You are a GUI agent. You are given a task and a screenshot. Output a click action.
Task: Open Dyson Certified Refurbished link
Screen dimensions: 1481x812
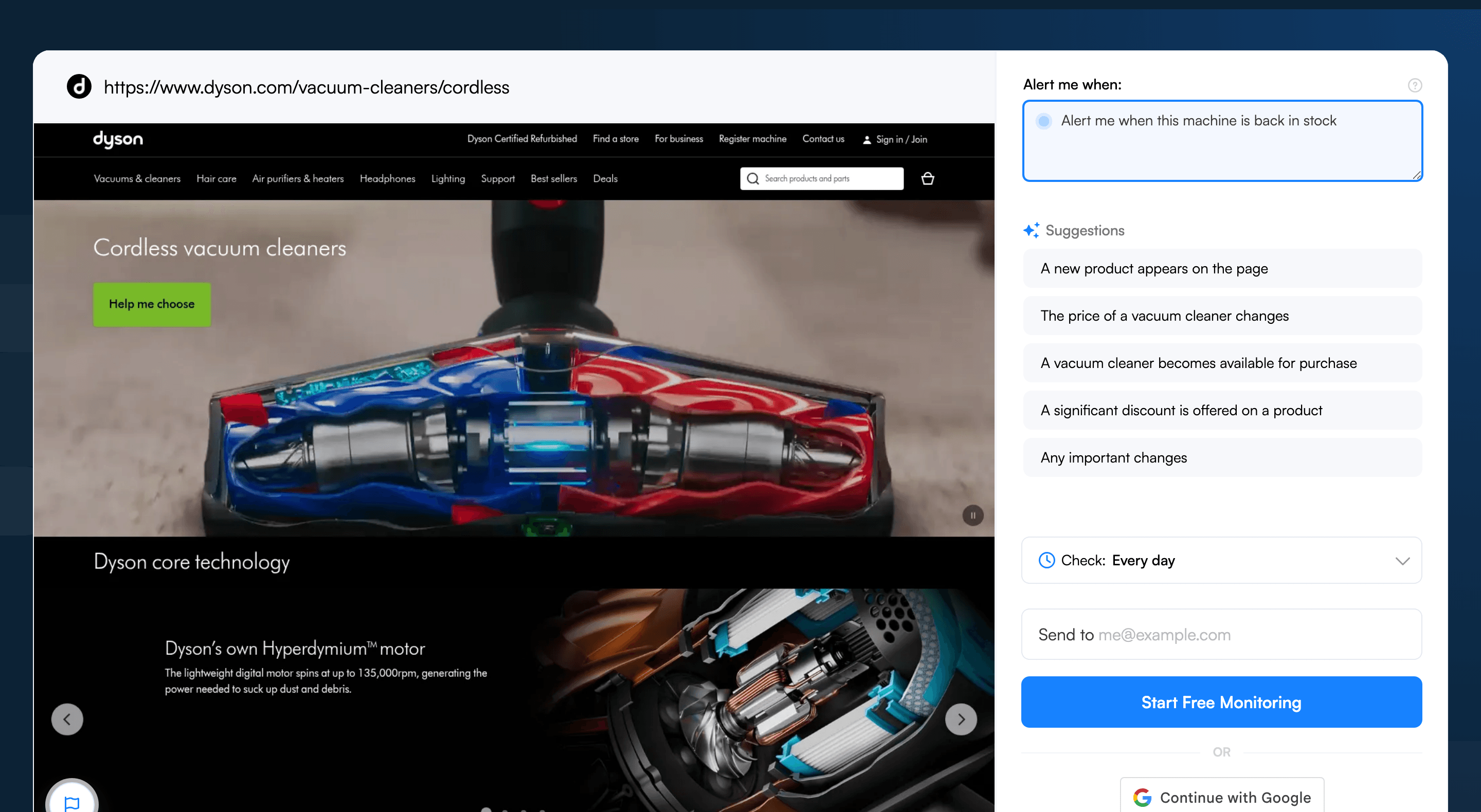[522, 139]
